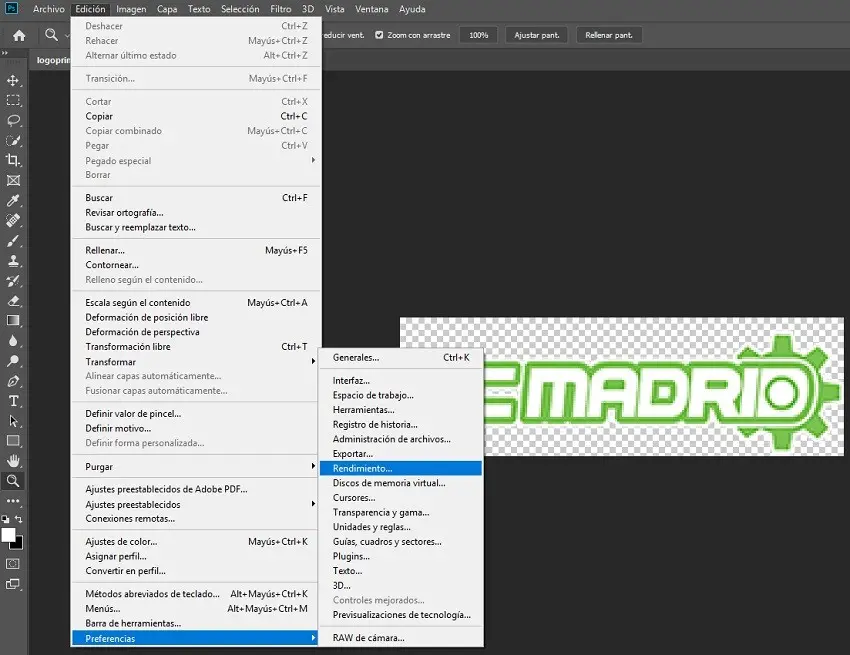Select the History Brush tool
This screenshot has width=850, height=655.
coord(13,281)
